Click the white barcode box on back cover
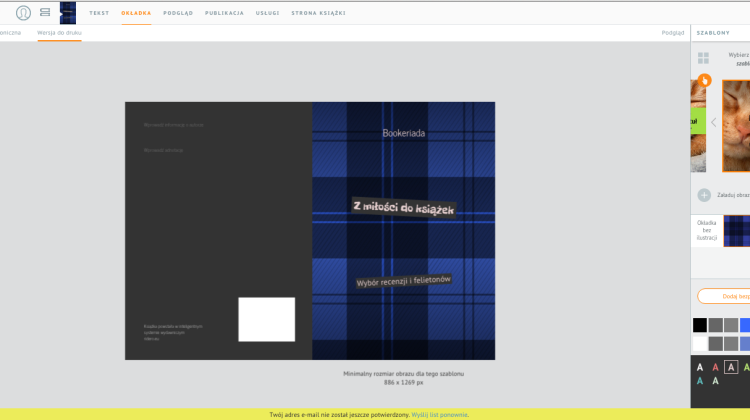This screenshot has height=420, width=750. coord(267,320)
